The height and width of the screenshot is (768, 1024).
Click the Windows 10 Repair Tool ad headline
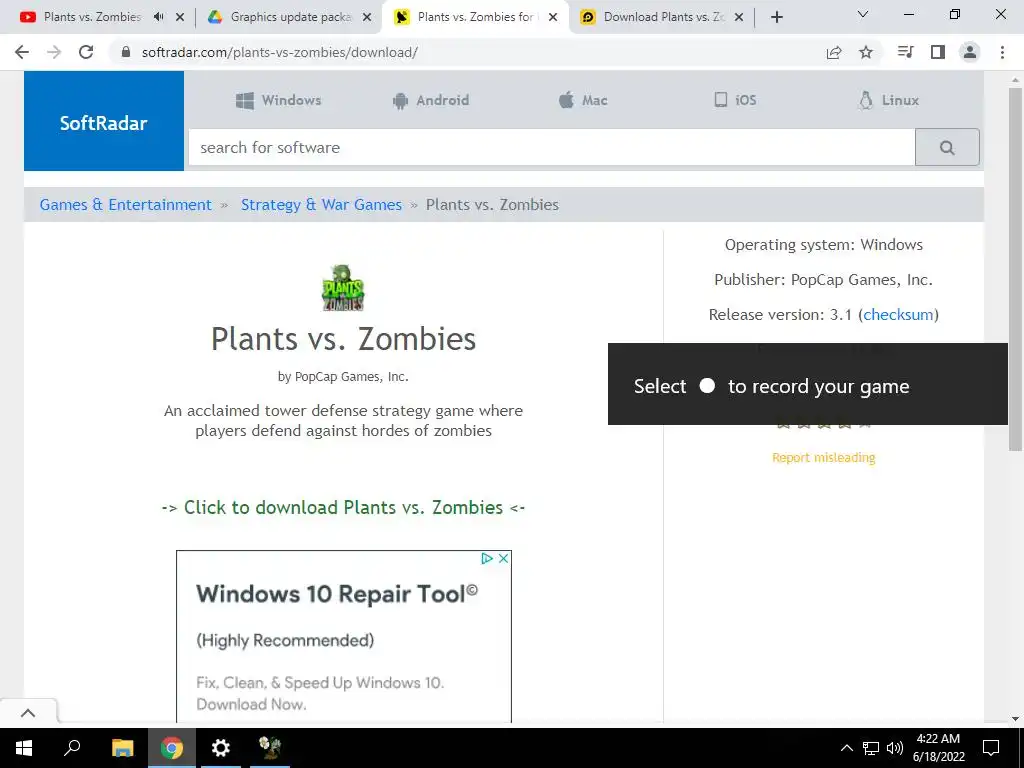click(337, 594)
